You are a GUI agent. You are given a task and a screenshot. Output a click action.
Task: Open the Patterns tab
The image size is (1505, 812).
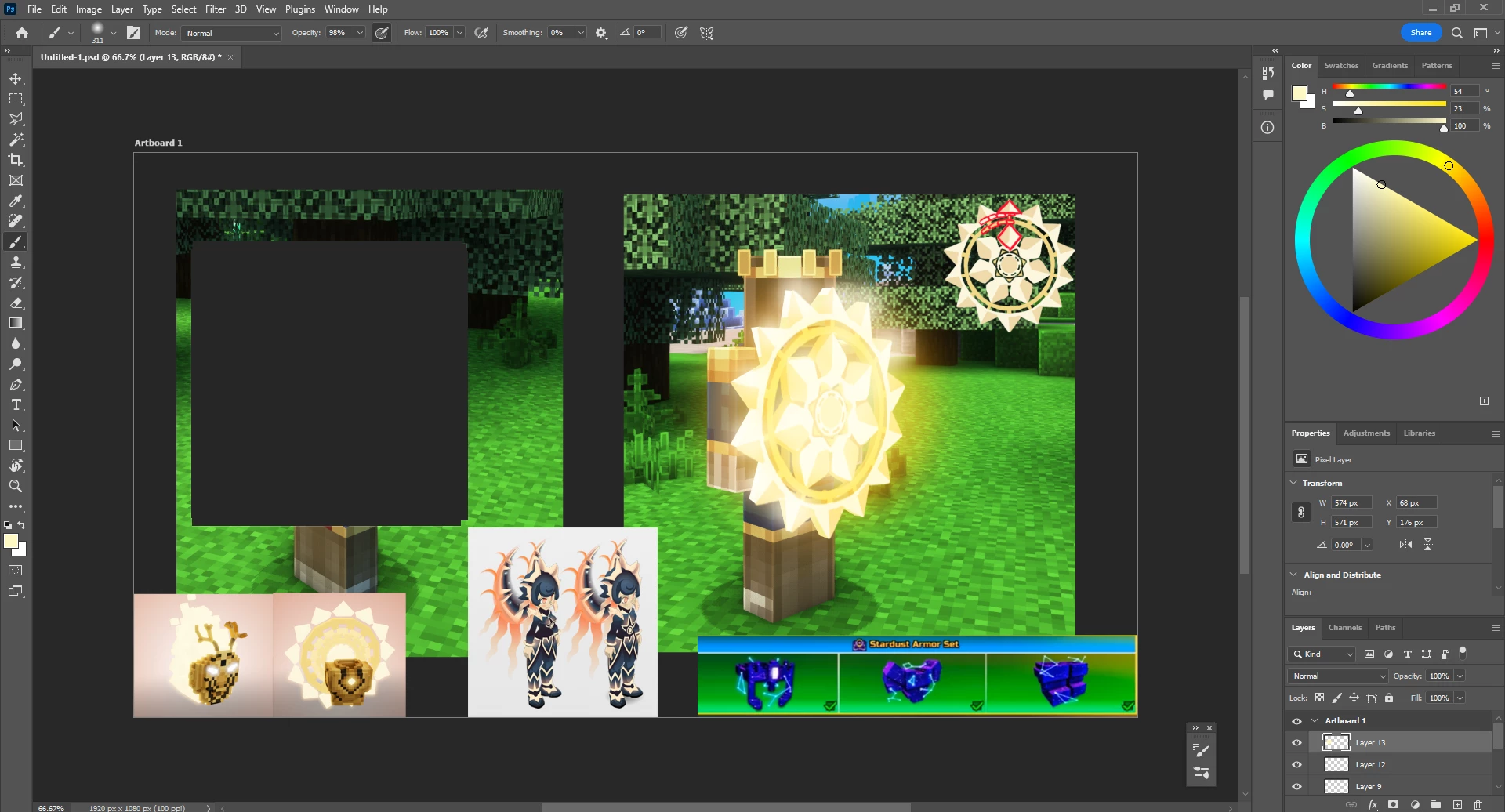coord(1437,66)
